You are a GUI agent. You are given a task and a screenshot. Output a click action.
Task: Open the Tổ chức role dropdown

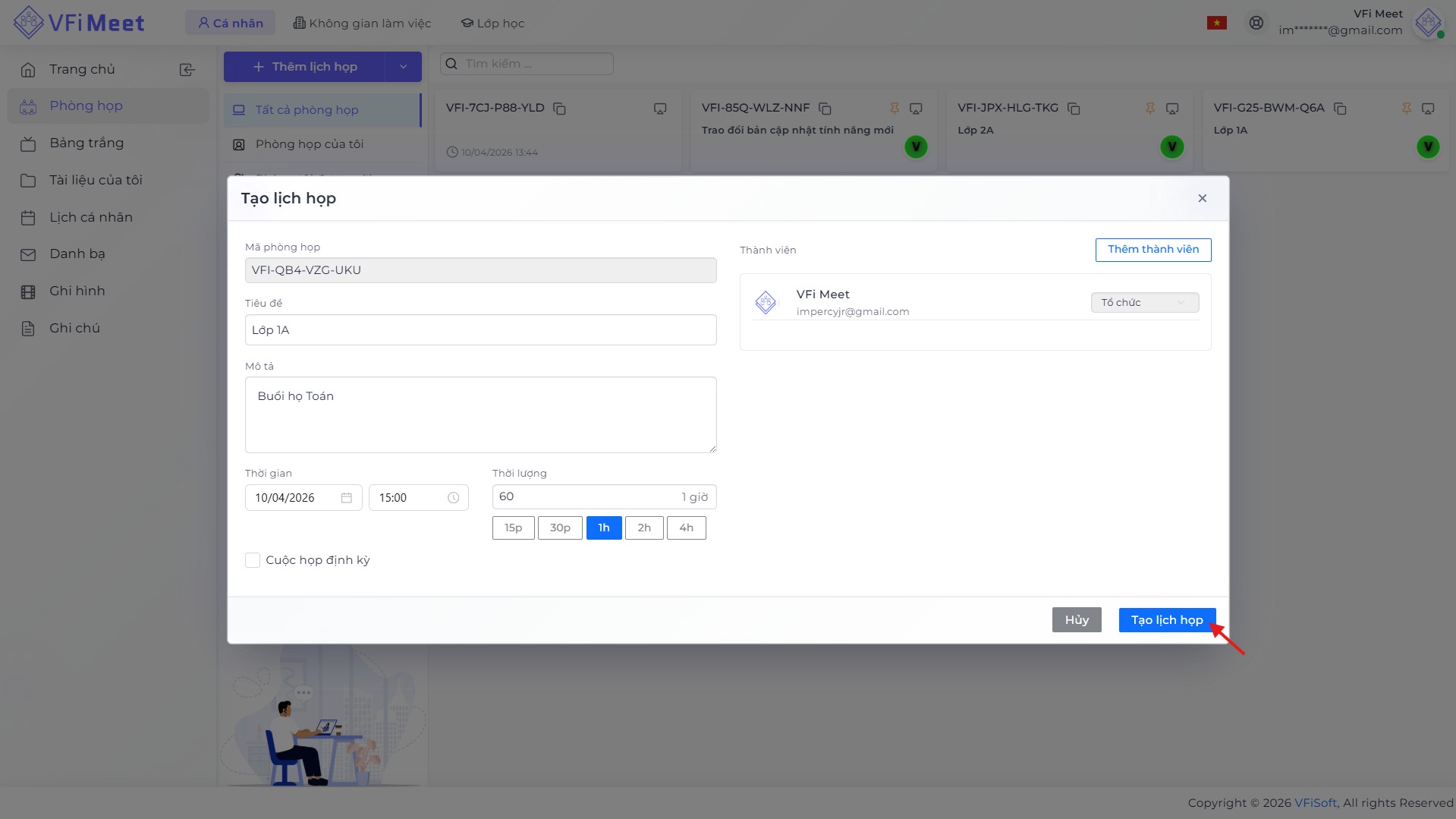1144,302
